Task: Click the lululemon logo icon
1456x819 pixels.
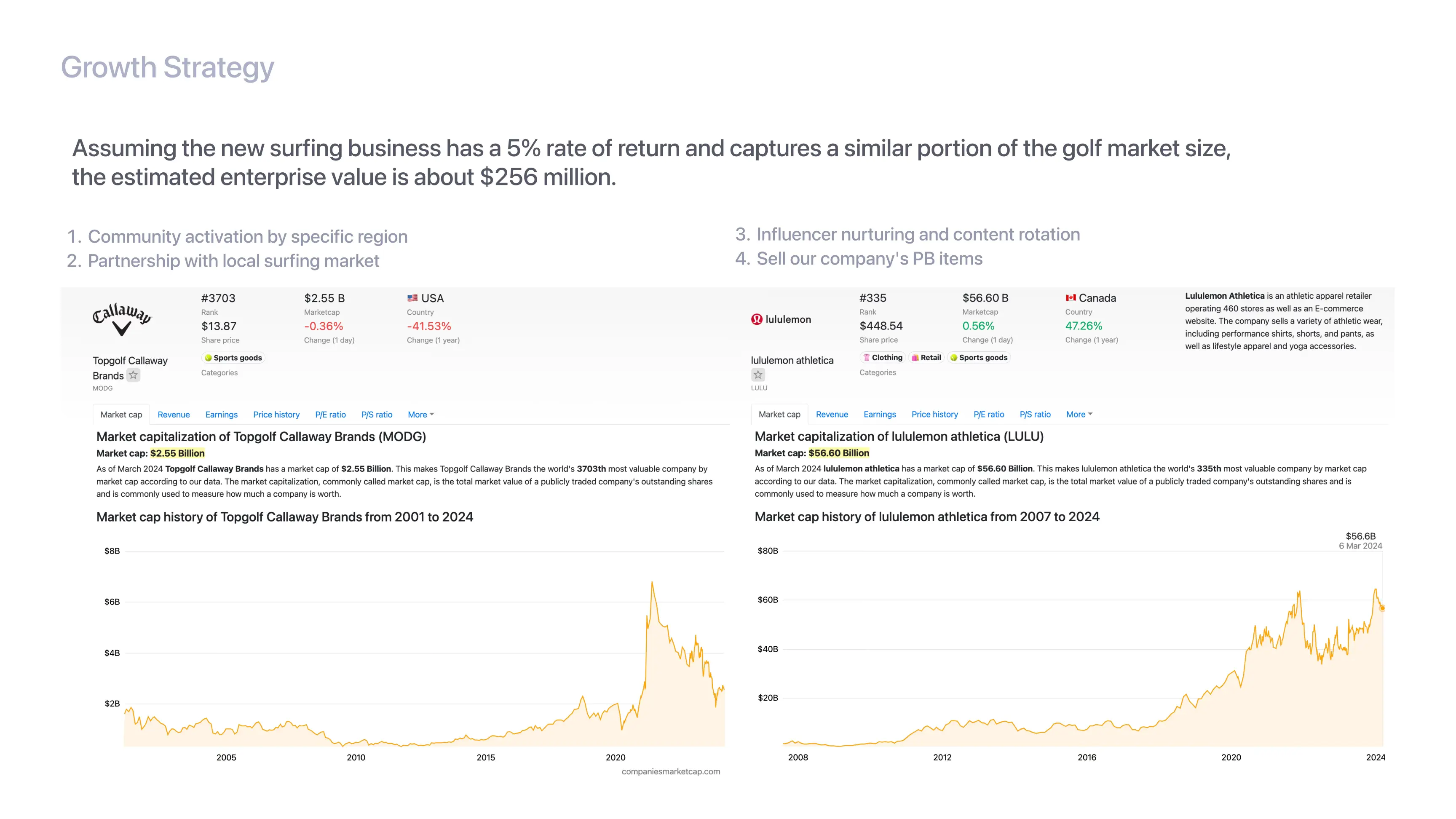Action: pyautogui.click(x=756, y=319)
